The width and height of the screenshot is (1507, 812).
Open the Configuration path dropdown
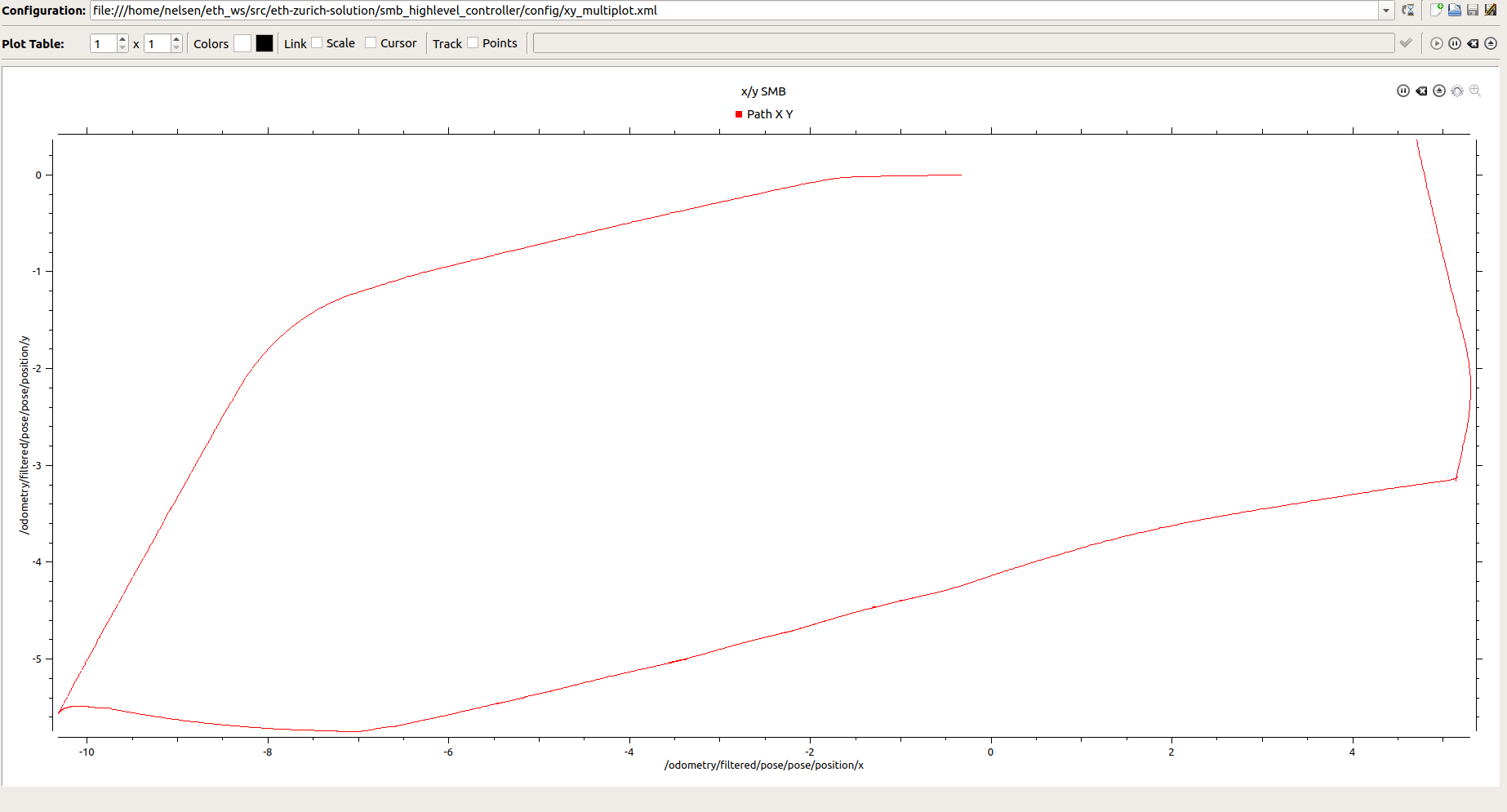[x=1386, y=11]
